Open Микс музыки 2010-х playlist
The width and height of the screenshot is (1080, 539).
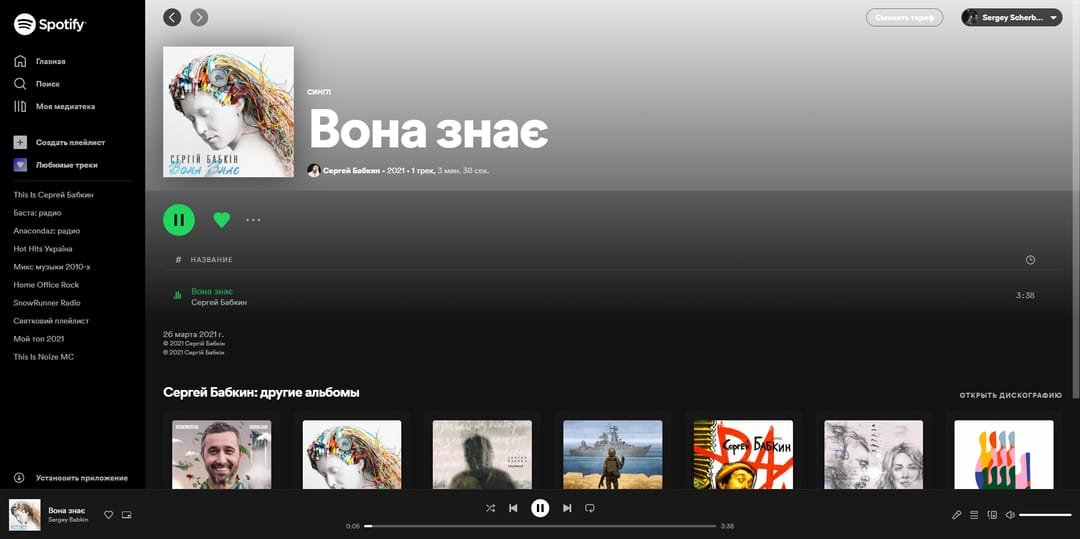point(52,266)
